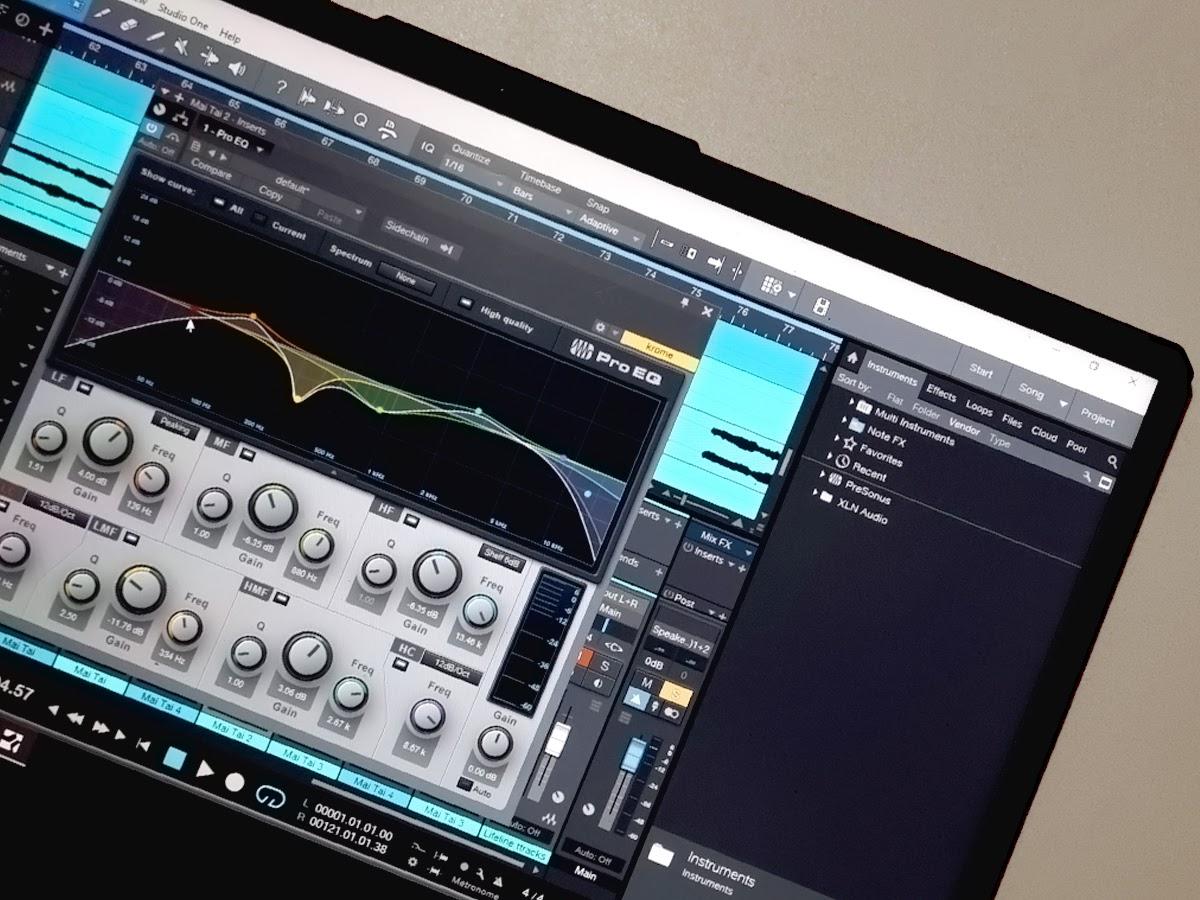Viewport: 1200px width, 900px height.
Task: Click the Q quantize icon in toolbar
Action: click(x=360, y=118)
